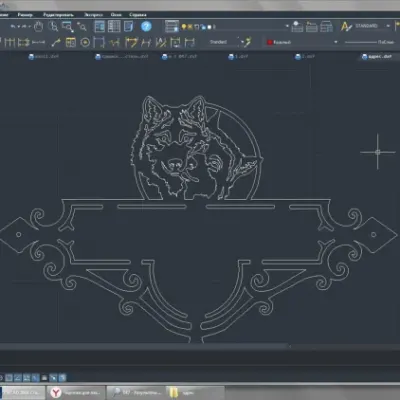Select the Center Mark tool

pyautogui.click(x=85, y=42)
